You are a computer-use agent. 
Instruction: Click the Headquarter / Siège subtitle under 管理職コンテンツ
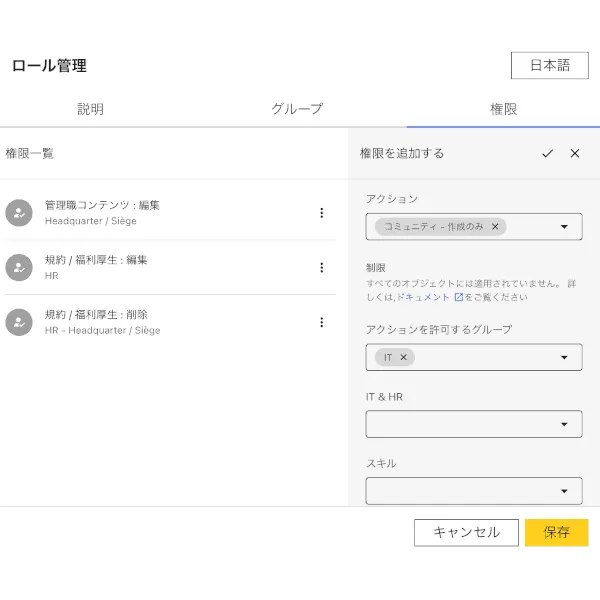pyautogui.click(x=91, y=221)
